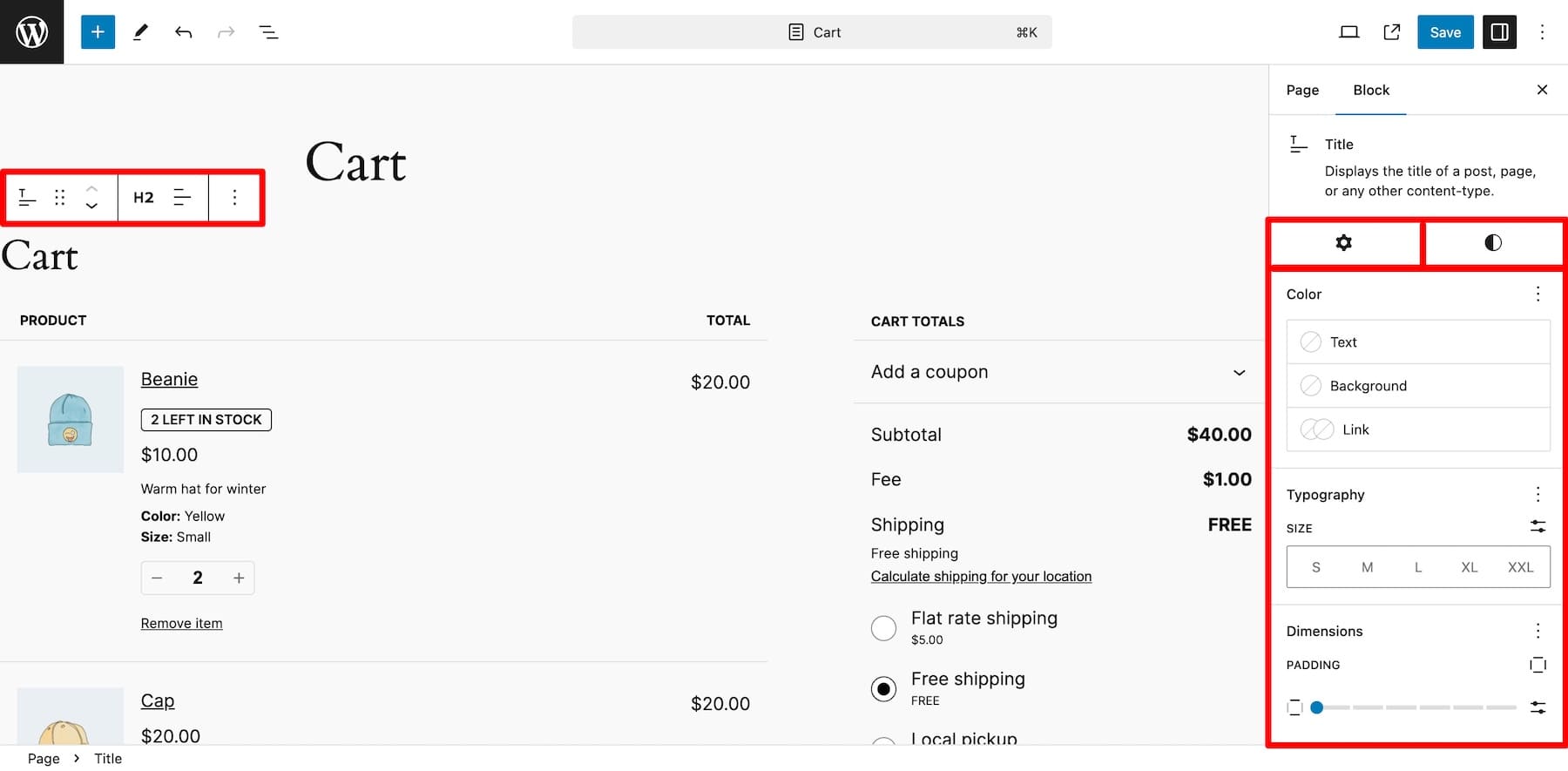Switch to block Styles half-circle tab

[x=1492, y=243]
